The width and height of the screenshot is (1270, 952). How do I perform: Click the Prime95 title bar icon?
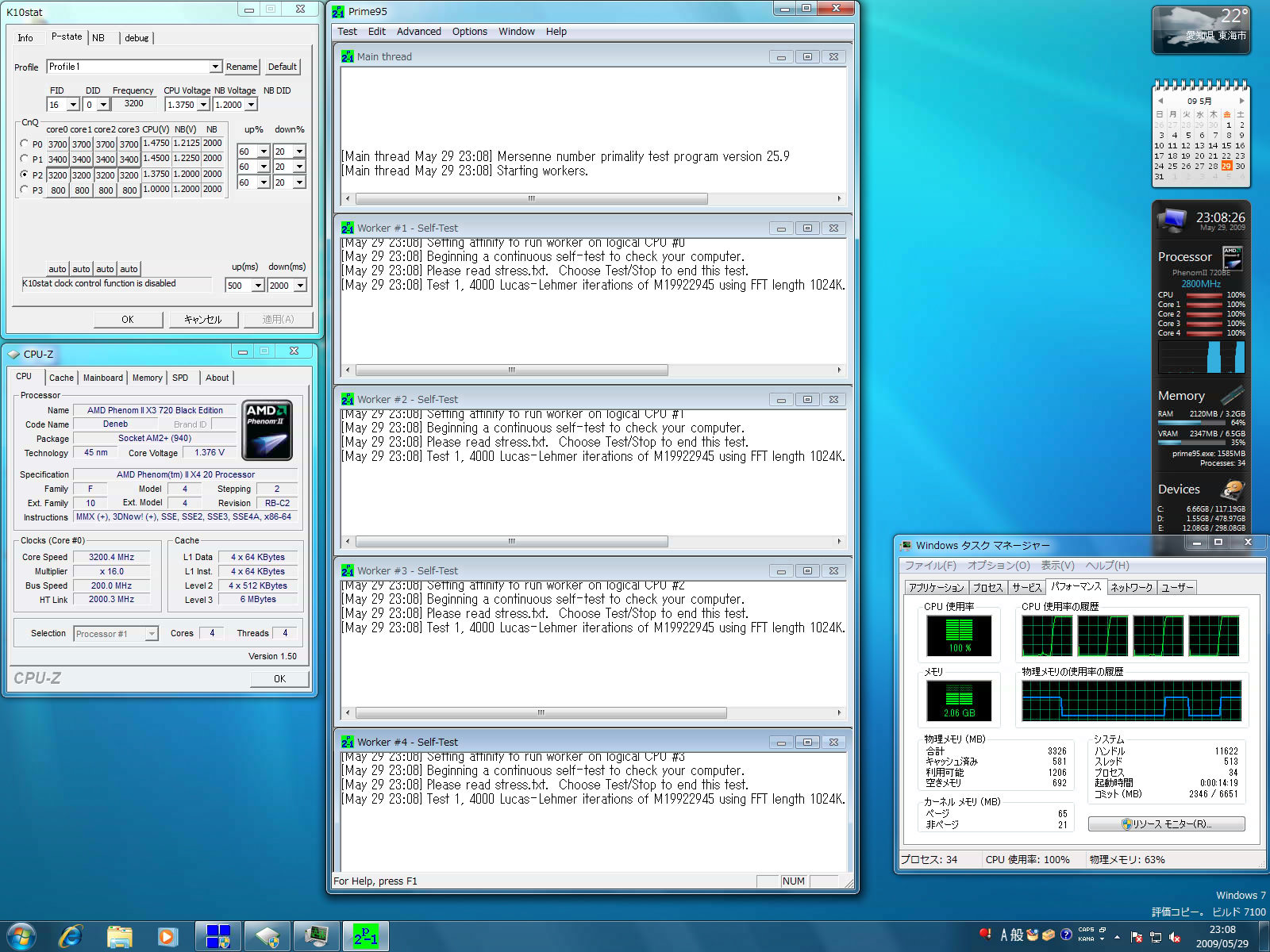pyautogui.click(x=338, y=11)
